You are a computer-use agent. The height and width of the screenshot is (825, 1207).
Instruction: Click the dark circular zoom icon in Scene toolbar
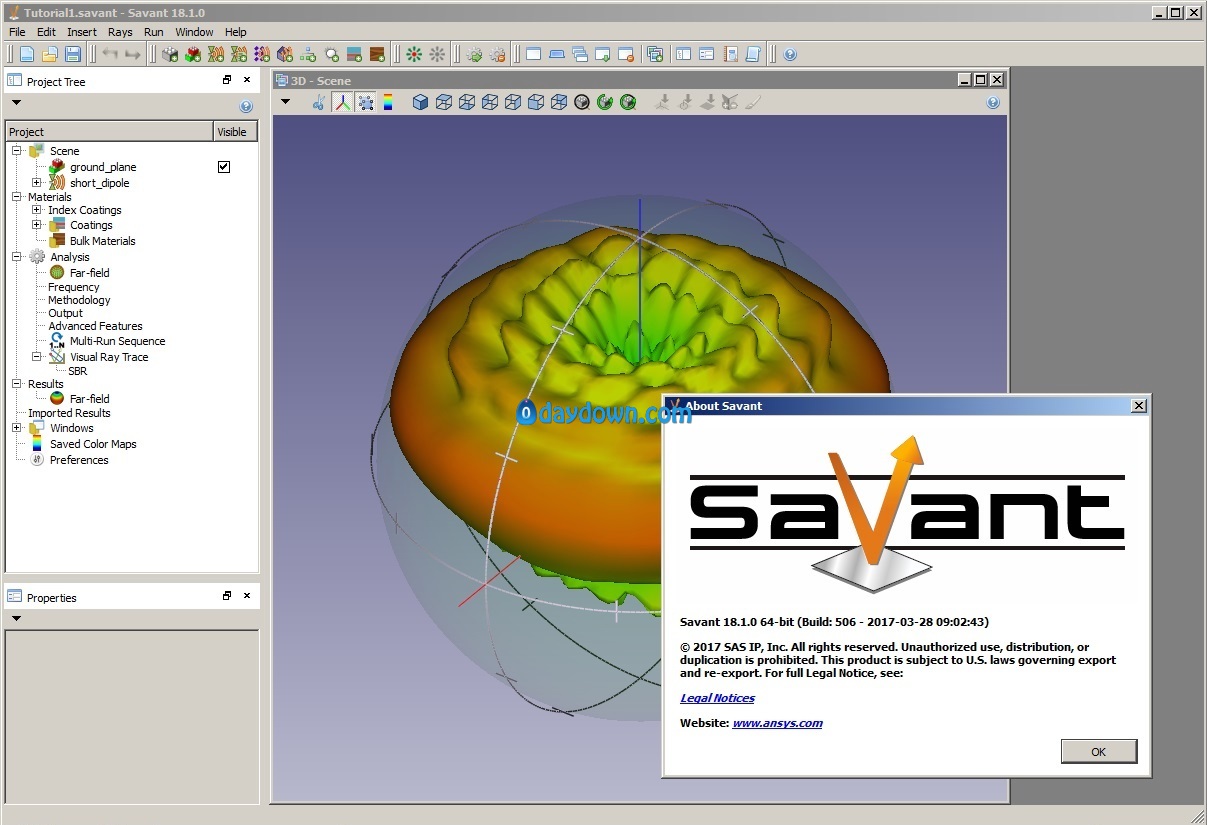[582, 102]
